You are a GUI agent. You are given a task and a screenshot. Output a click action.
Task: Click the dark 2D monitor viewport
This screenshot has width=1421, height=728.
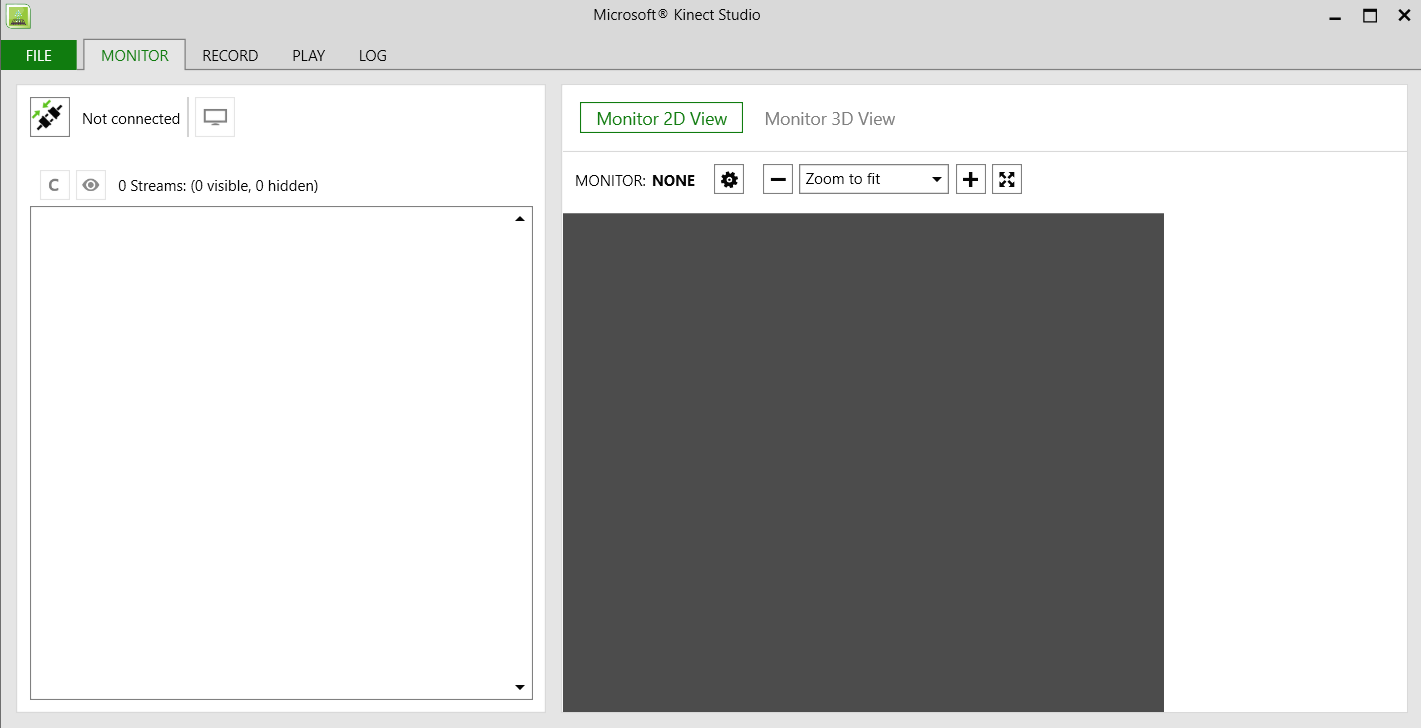[x=863, y=462]
